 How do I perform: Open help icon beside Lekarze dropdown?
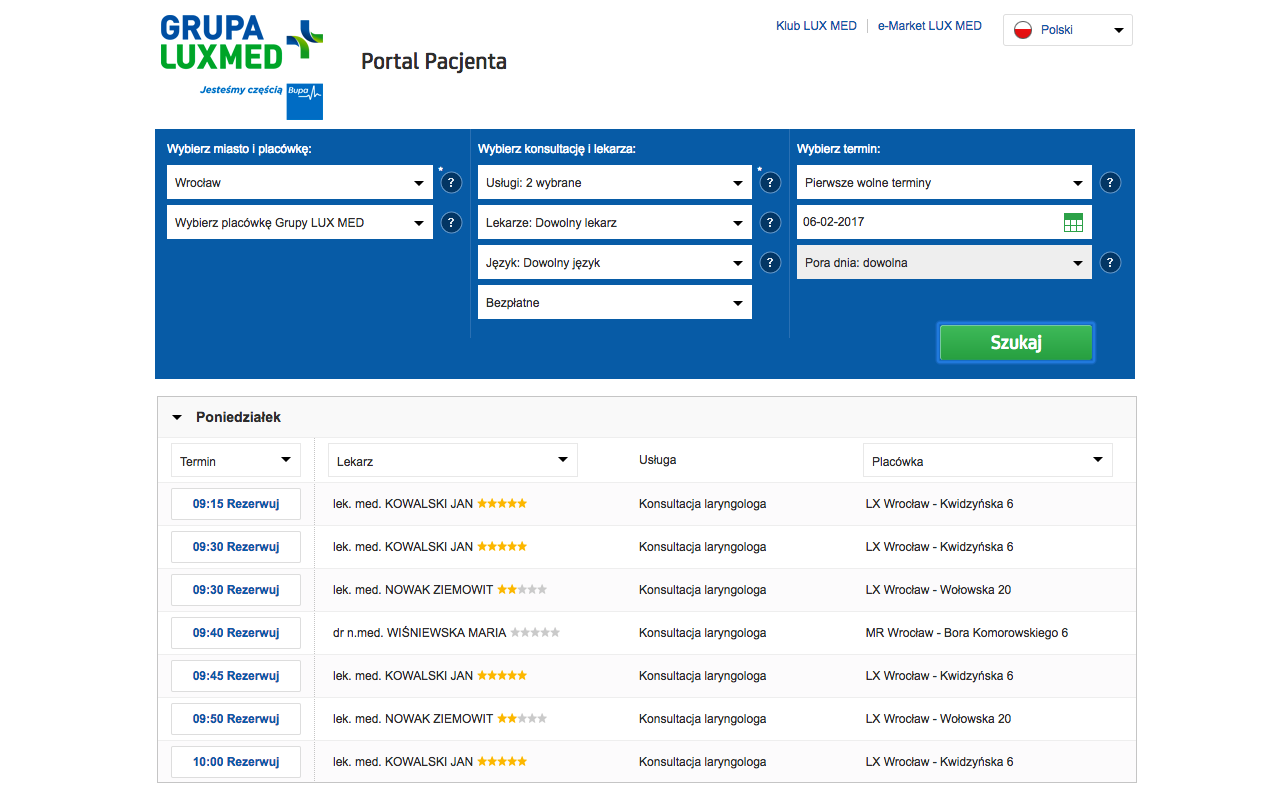pyautogui.click(x=770, y=223)
